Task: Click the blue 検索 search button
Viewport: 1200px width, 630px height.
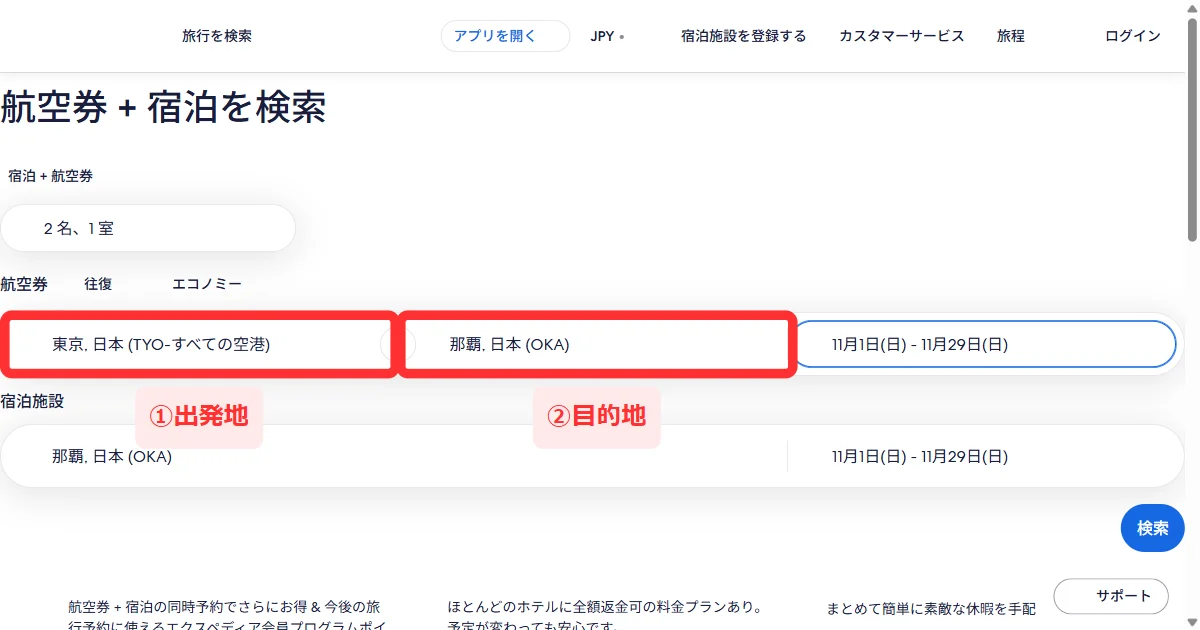Action: tap(1152, 528)
